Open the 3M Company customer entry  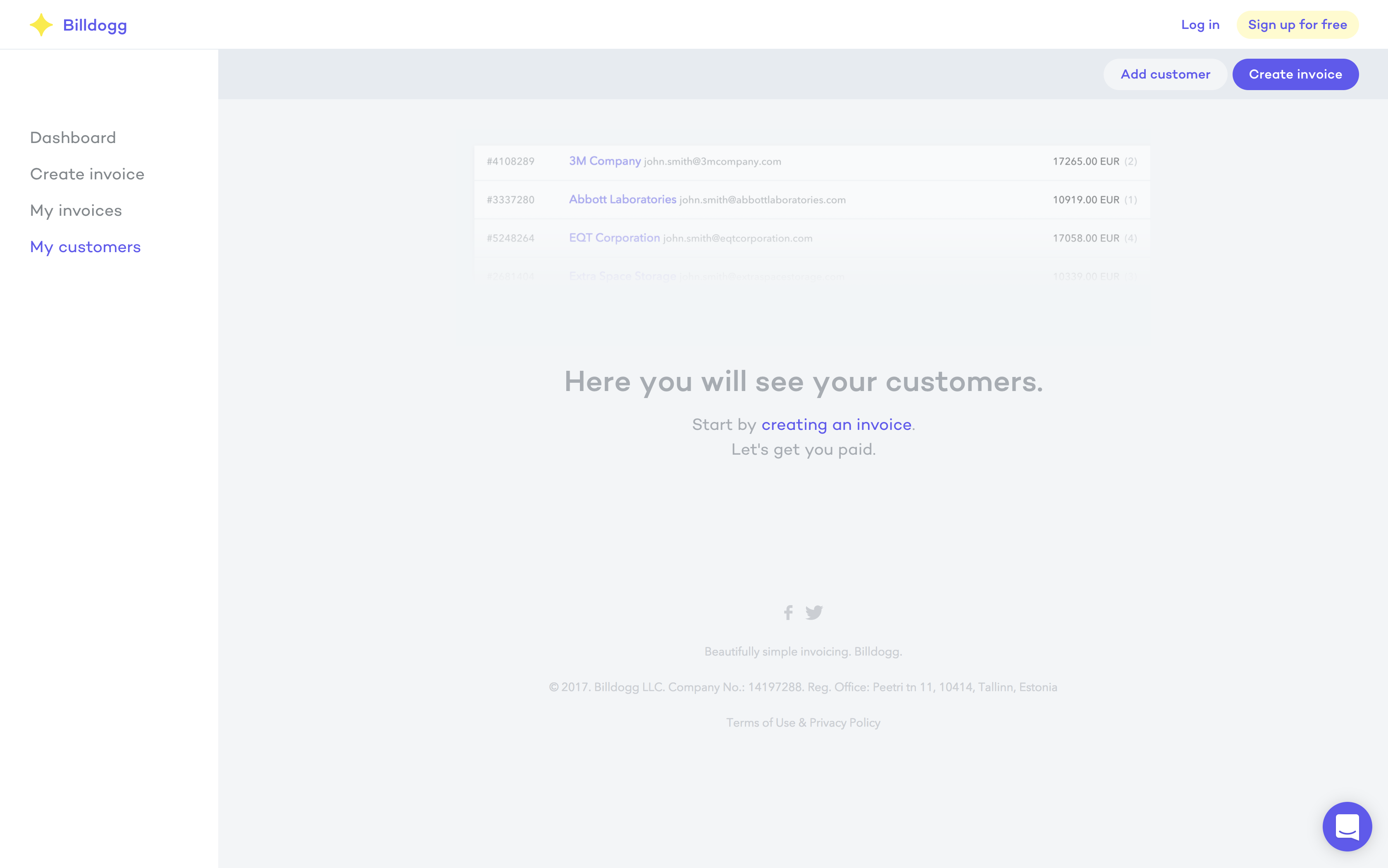604,161
